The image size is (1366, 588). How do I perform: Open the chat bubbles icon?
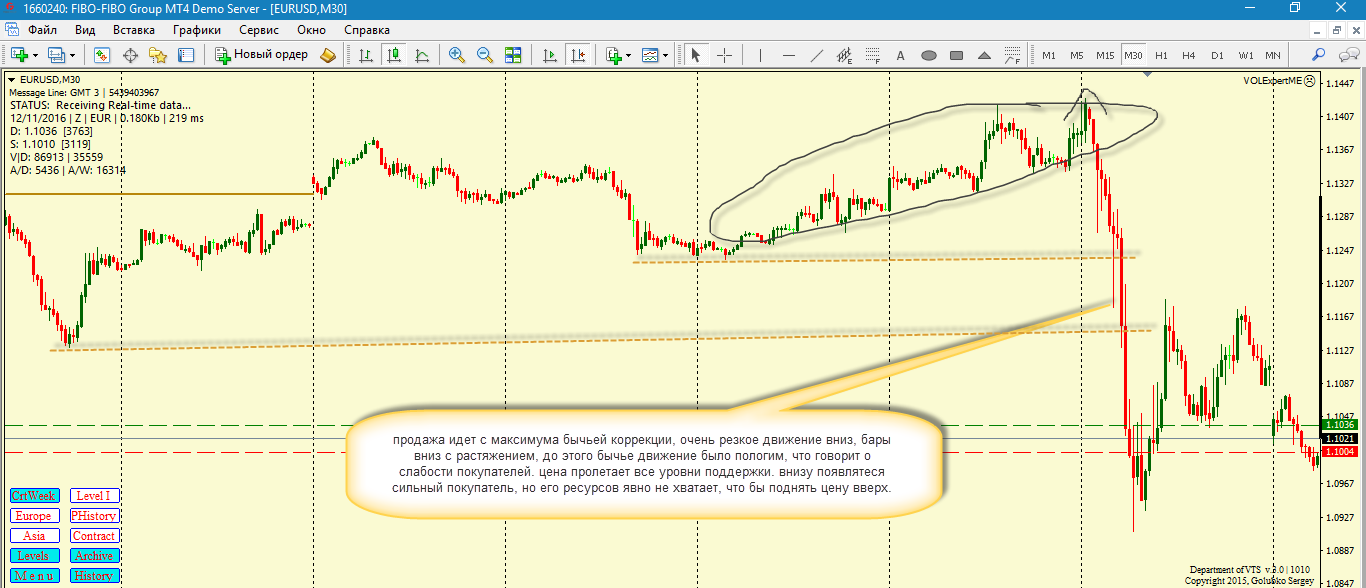tap(1347, 55)
